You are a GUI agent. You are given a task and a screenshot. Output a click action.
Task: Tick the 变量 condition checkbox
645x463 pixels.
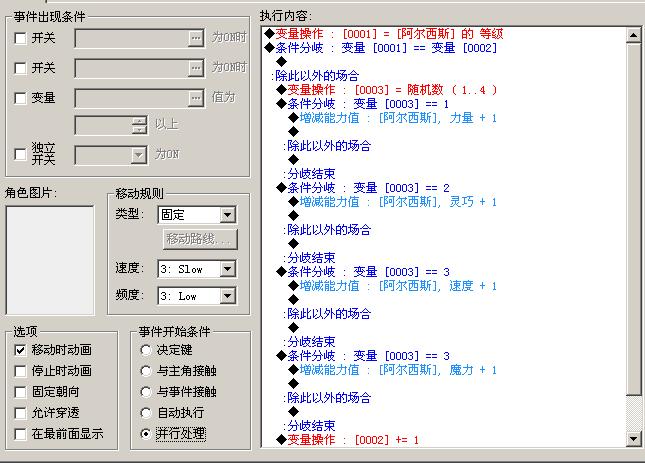coord(20,98)
